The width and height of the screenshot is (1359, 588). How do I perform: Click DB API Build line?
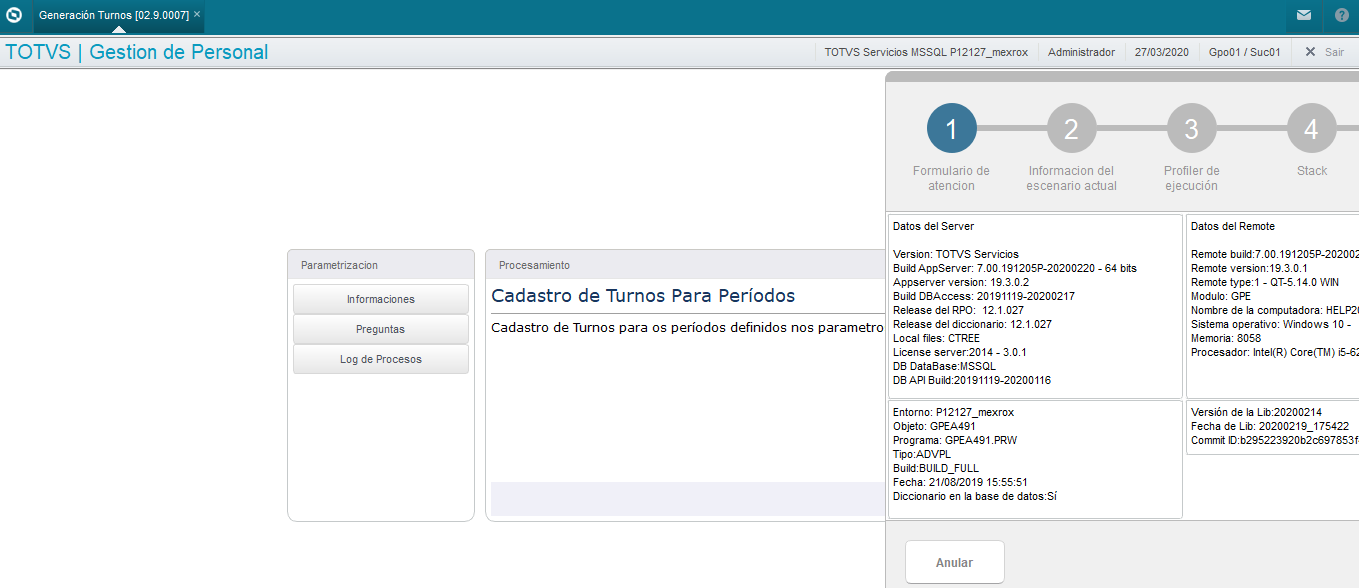pos(971,381)
